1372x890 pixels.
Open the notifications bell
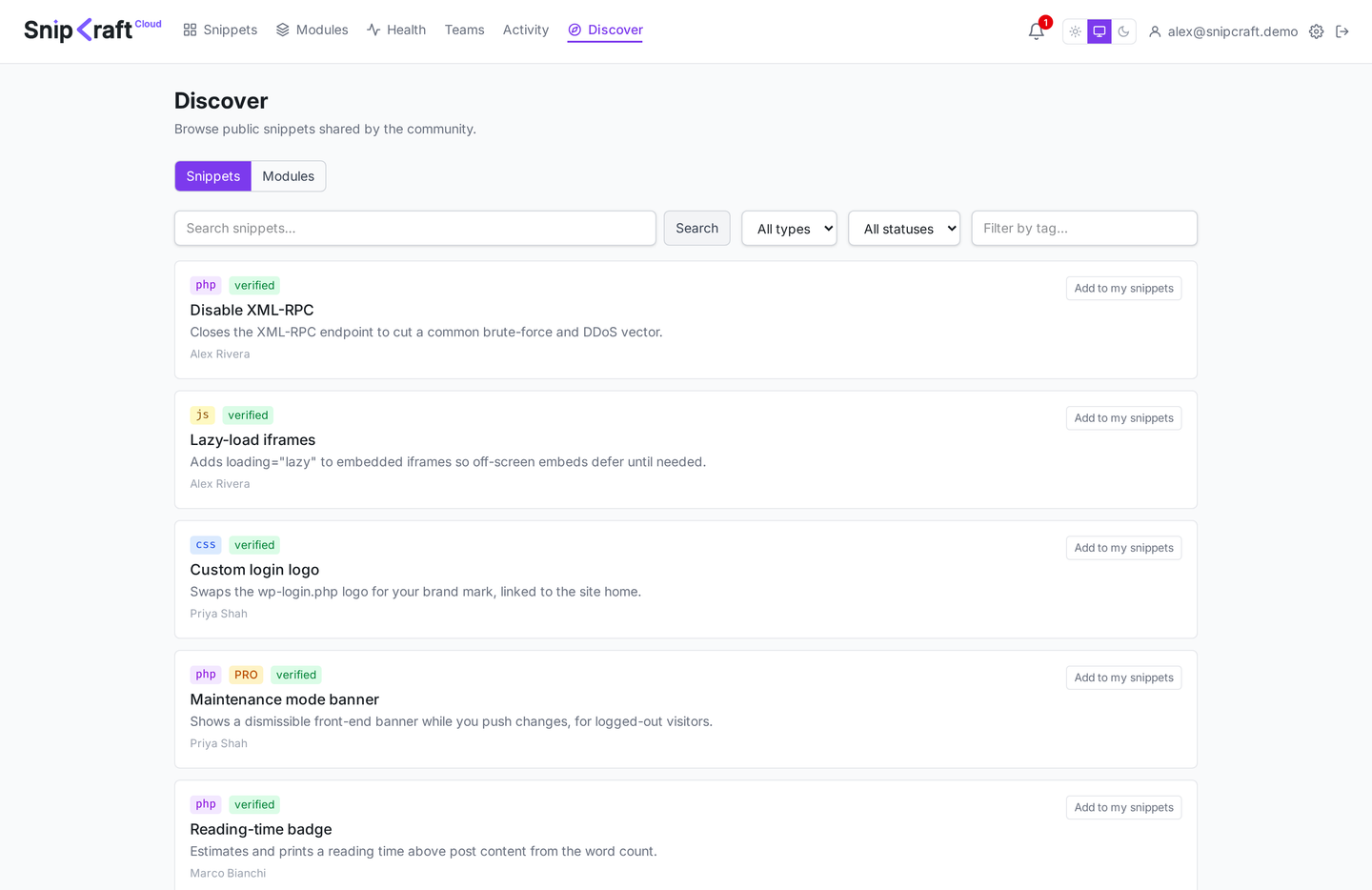click(1037, 31)
